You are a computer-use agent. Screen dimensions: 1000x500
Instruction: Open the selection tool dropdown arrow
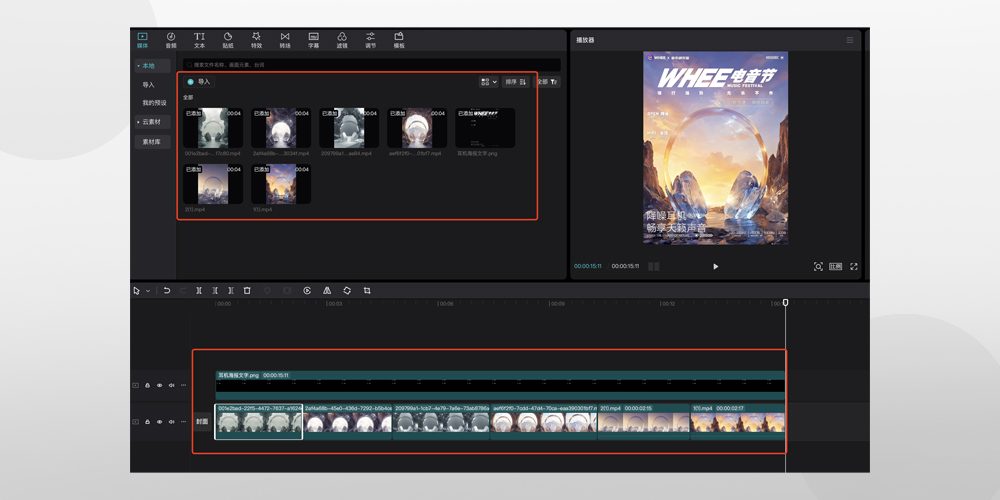[148, 291]
